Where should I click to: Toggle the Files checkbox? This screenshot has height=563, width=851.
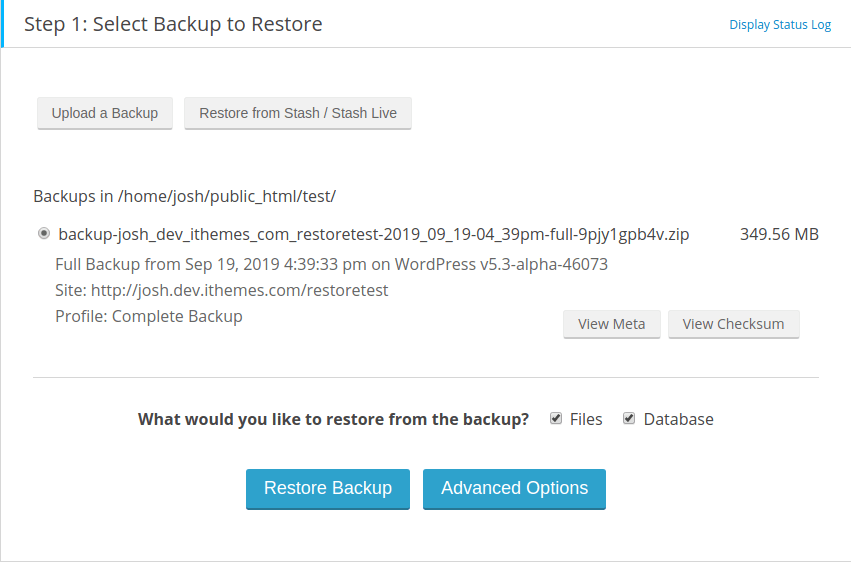pyautogui.click(x=556, y=418)
